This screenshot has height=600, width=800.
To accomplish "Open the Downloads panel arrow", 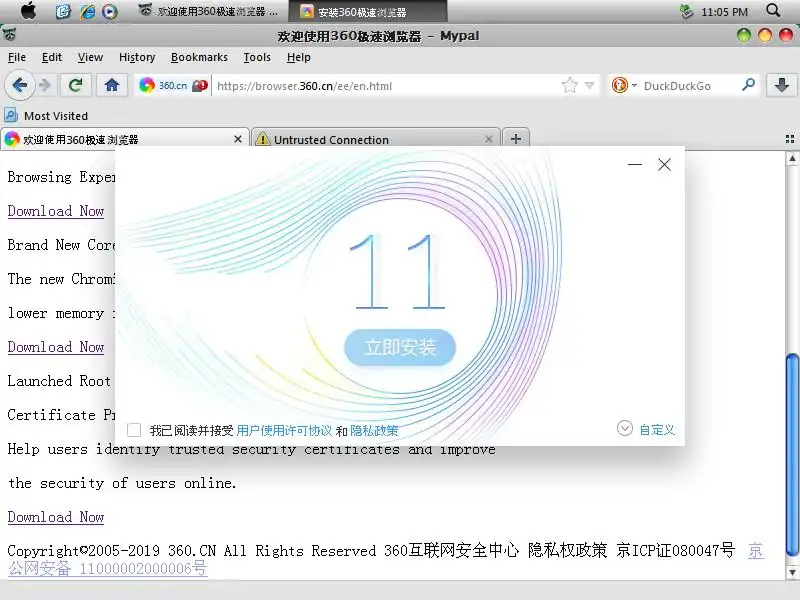I will 782,85.
